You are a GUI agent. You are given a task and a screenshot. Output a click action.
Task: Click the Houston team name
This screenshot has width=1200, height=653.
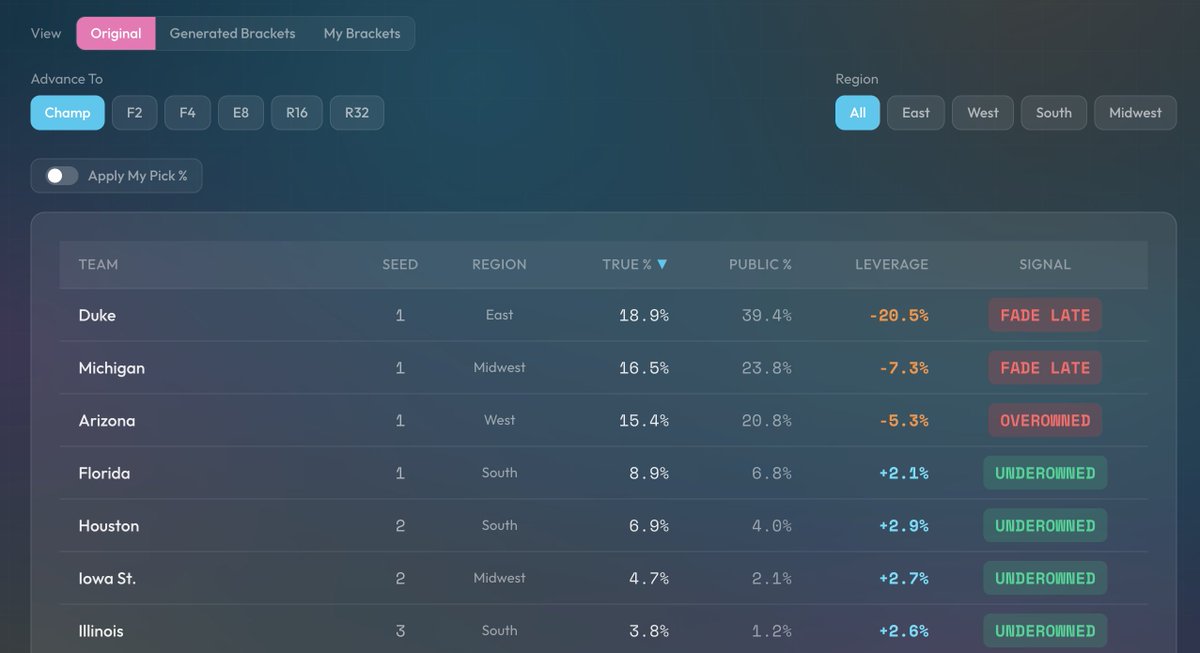108,526
